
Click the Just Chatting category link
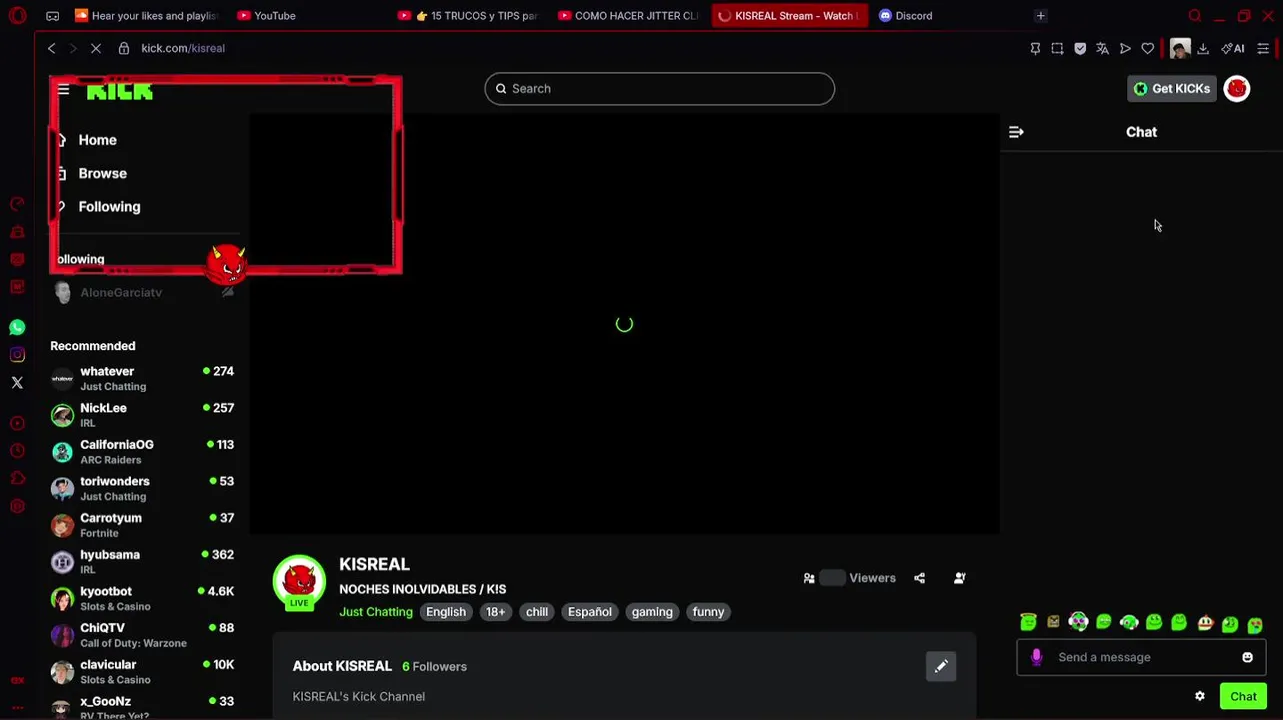[376, 612]
